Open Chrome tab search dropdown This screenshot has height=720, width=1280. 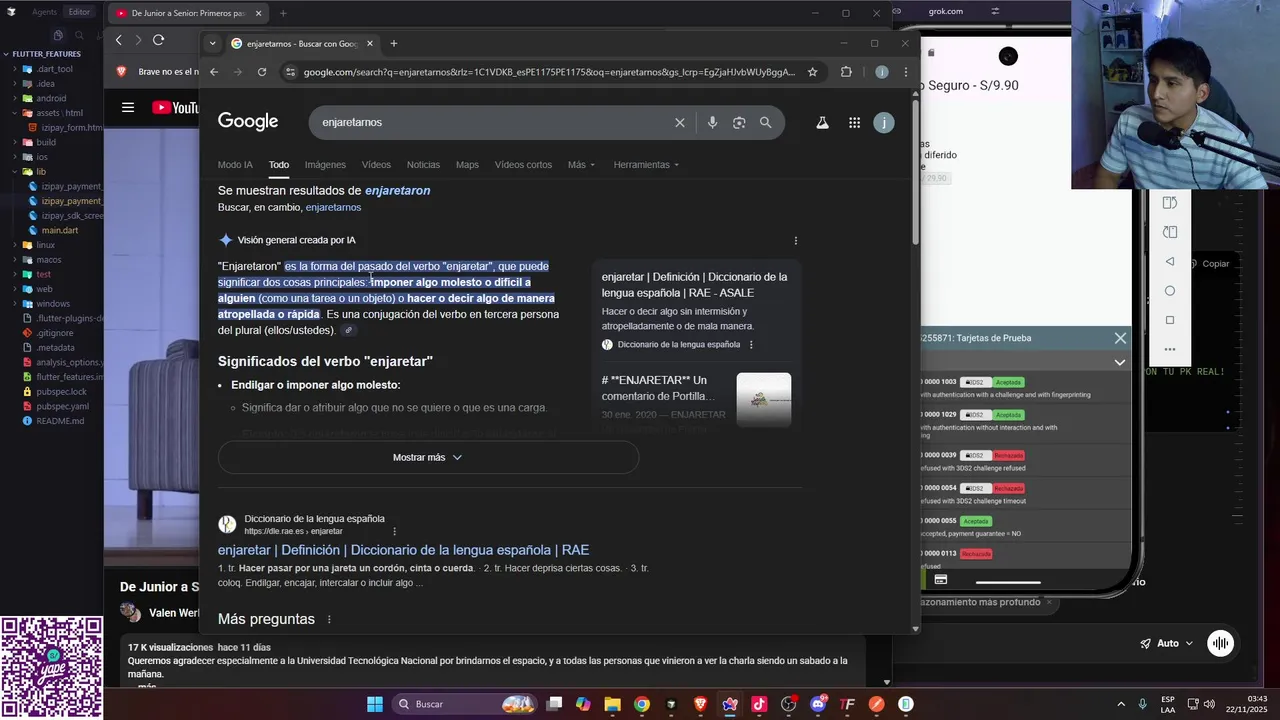coord(212,43)
